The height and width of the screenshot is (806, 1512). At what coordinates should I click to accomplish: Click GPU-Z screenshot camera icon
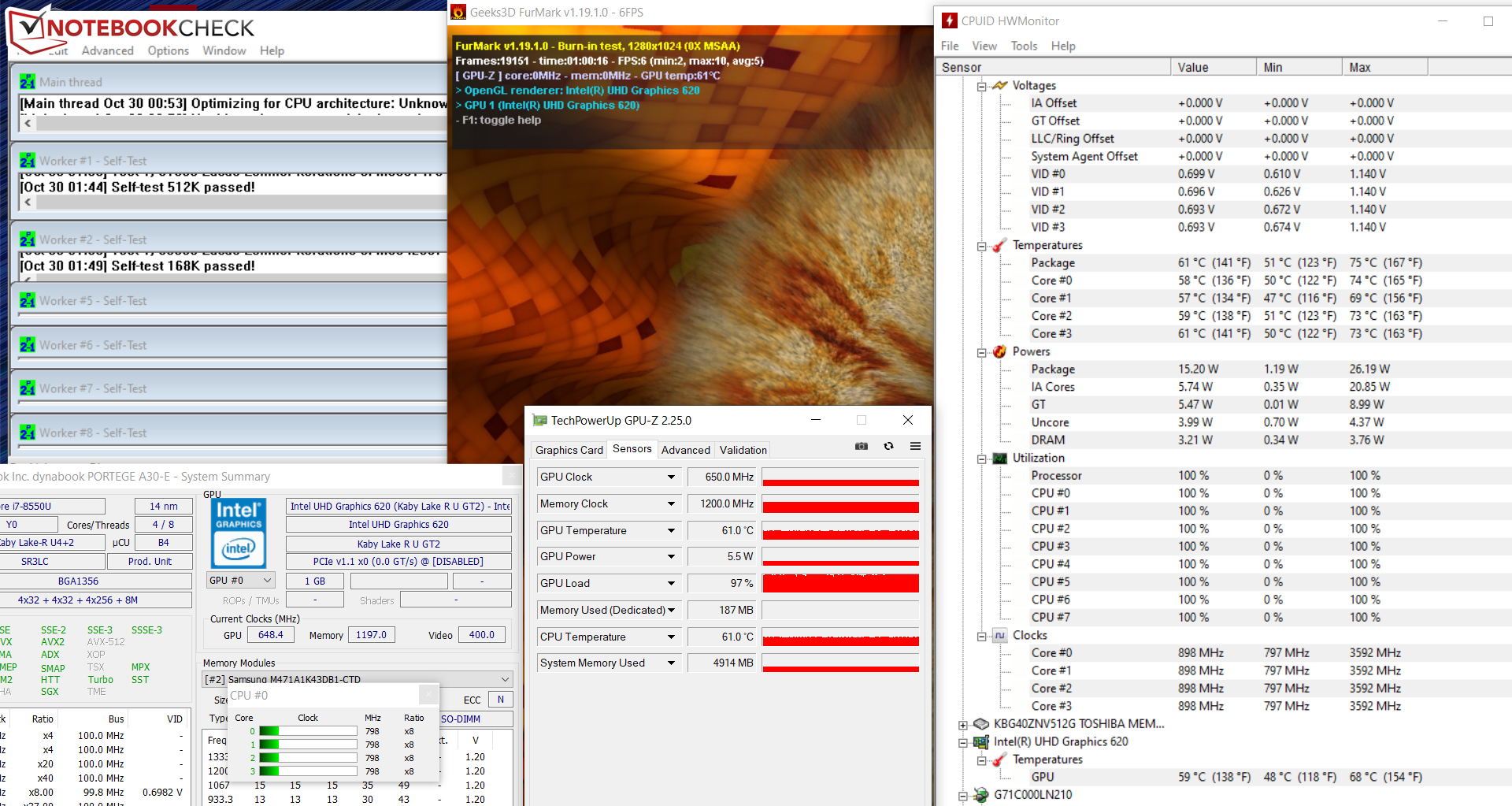point(862,446)
